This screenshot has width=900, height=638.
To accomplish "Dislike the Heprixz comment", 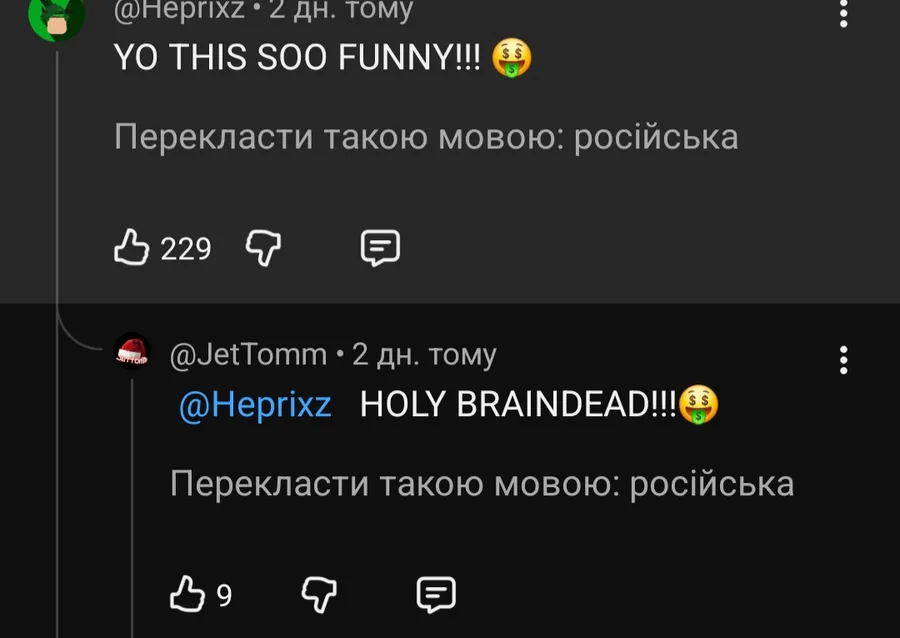I will click(x=265, y=247).
